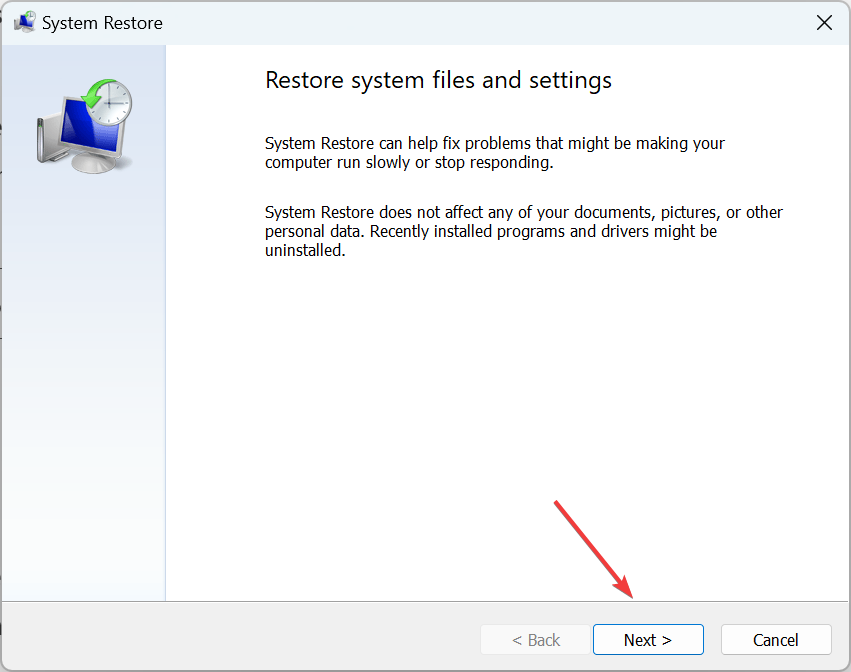Click the 'System Restore' window title text
The width and height of the screenshot is (851, 672).
pyautogui.click(x=102, y=23)
